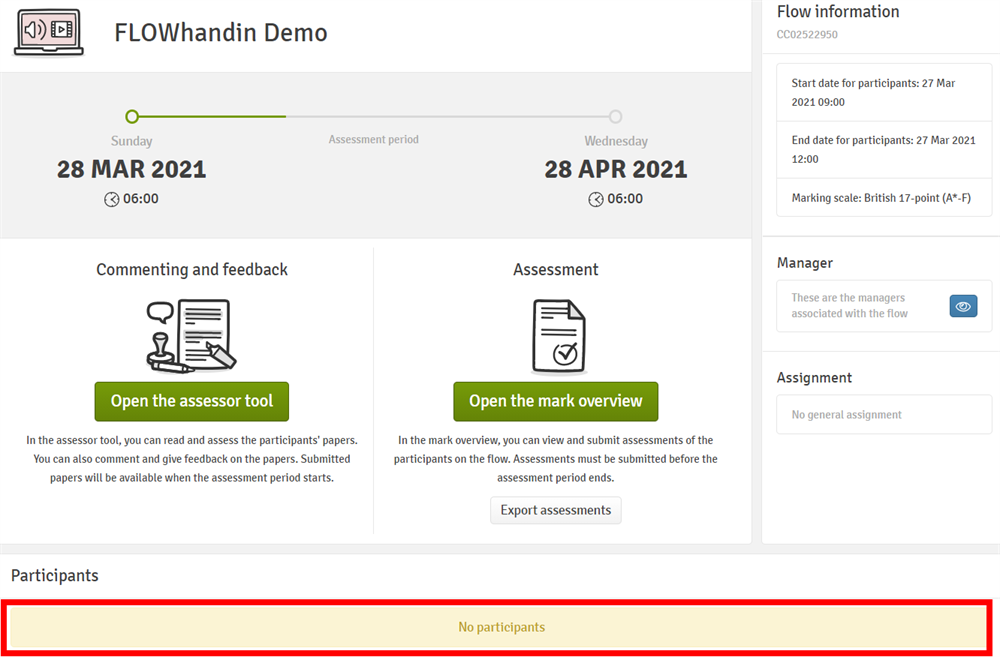This screenshot has width=1000, height=657.
Task: Click the flow code CC02522950
Action: [x=807, y=35]
